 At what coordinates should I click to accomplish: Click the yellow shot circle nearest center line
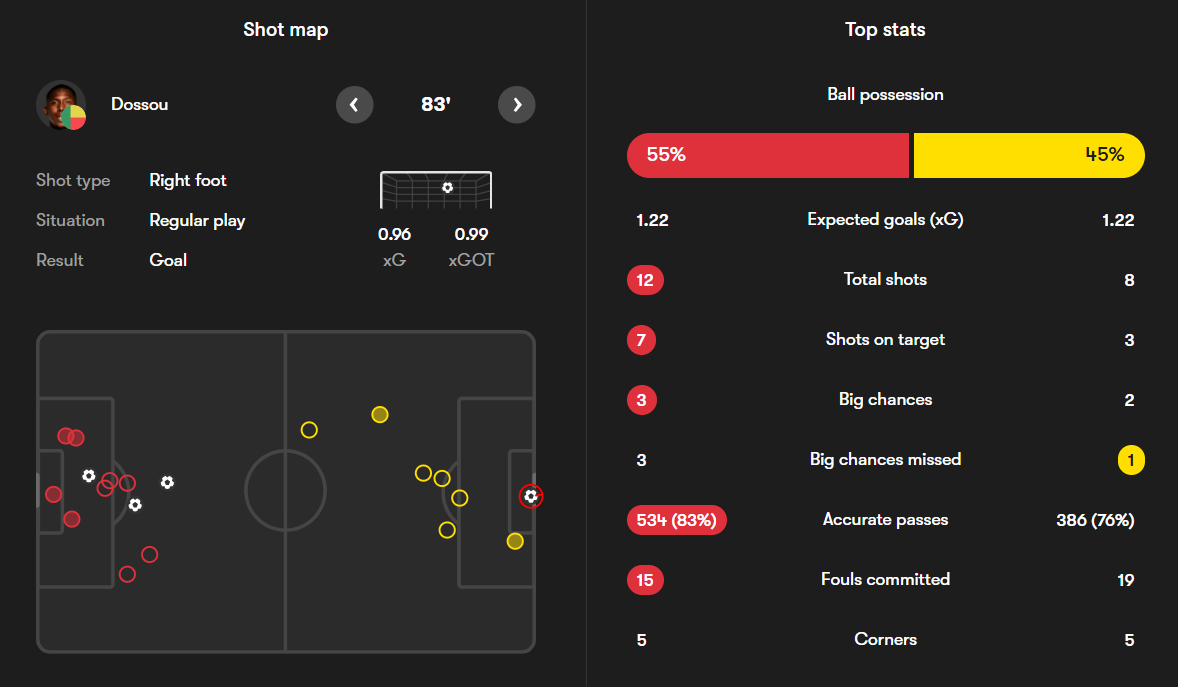tap(309, 430)
